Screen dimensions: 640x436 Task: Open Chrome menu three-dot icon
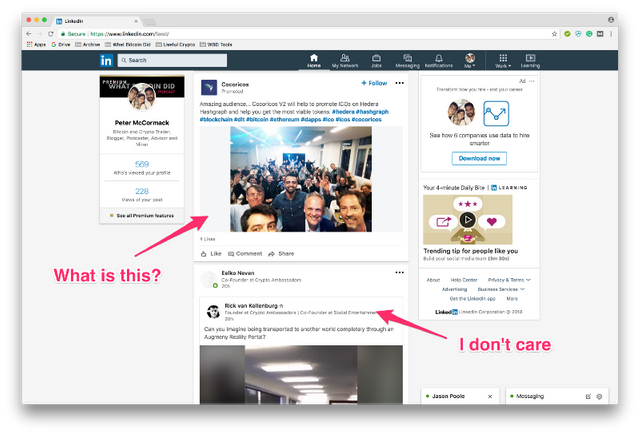click(x=611, y=34)
